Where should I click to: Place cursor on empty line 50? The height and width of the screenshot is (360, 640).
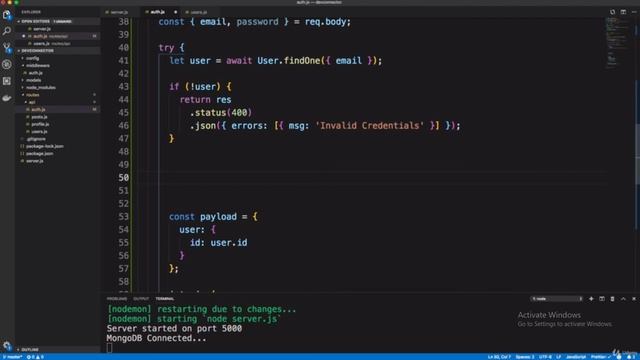(371, 178)
